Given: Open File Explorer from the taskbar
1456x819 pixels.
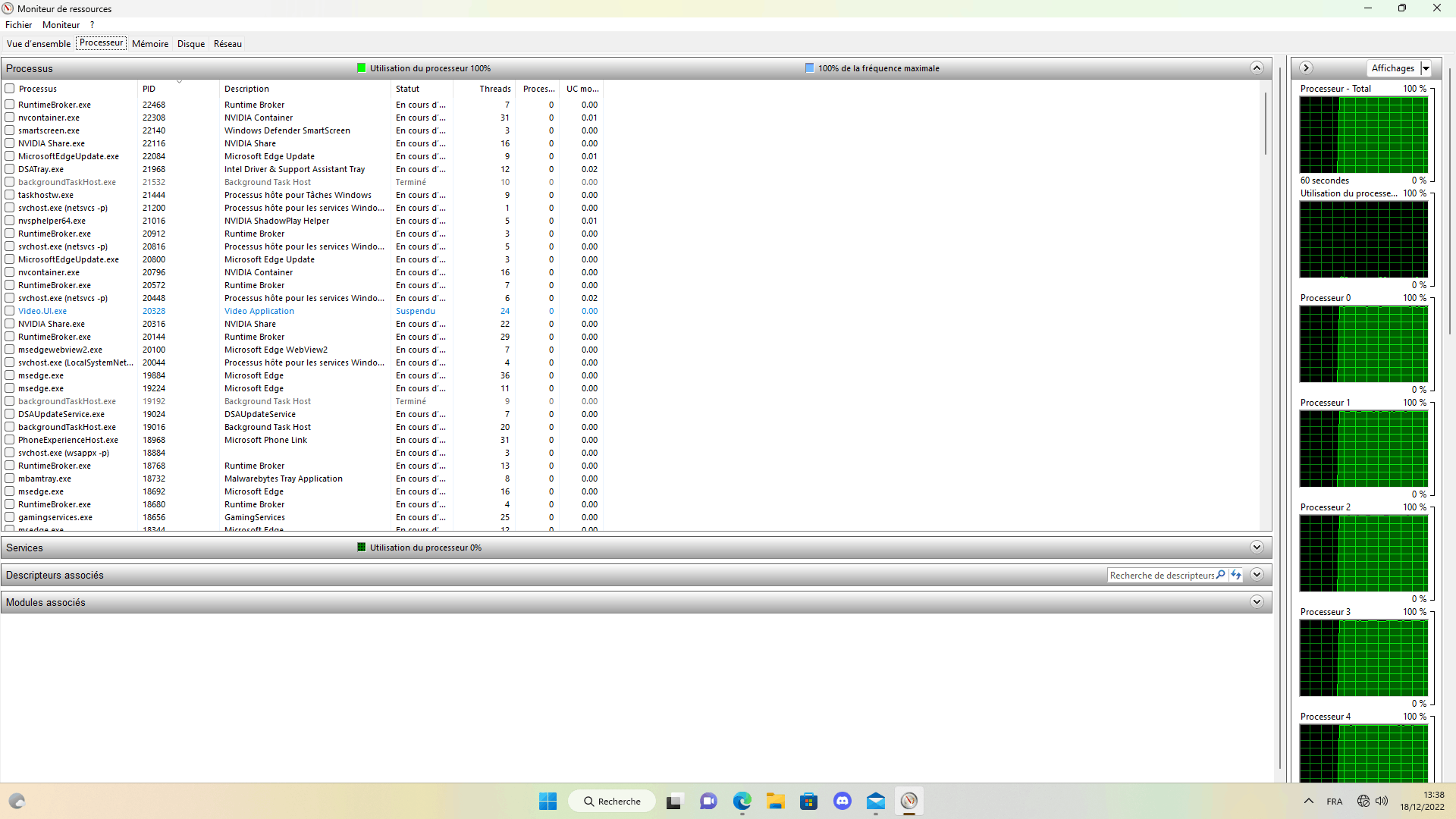Looking at the screenshot, I should [775, 801].
